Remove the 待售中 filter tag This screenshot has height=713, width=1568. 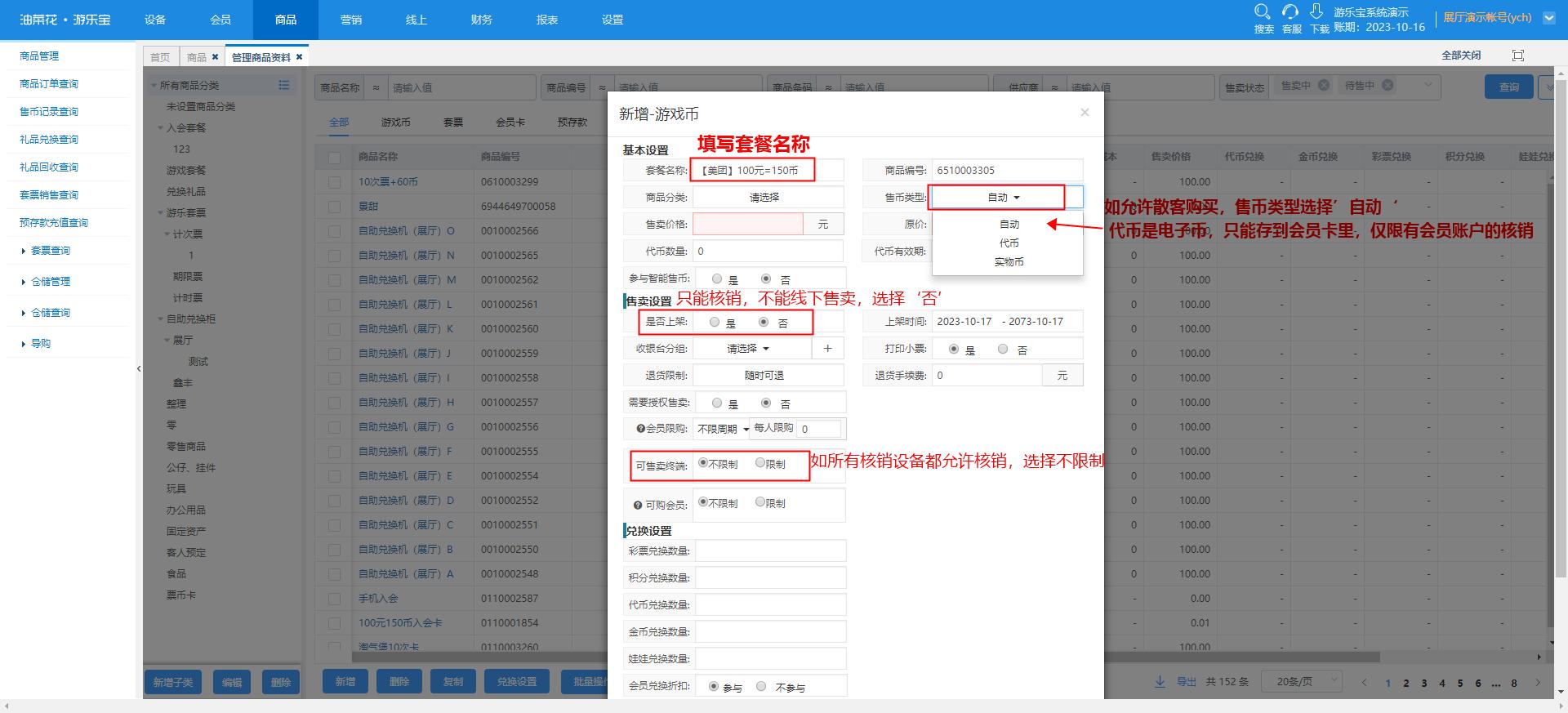click(1387, 85)
